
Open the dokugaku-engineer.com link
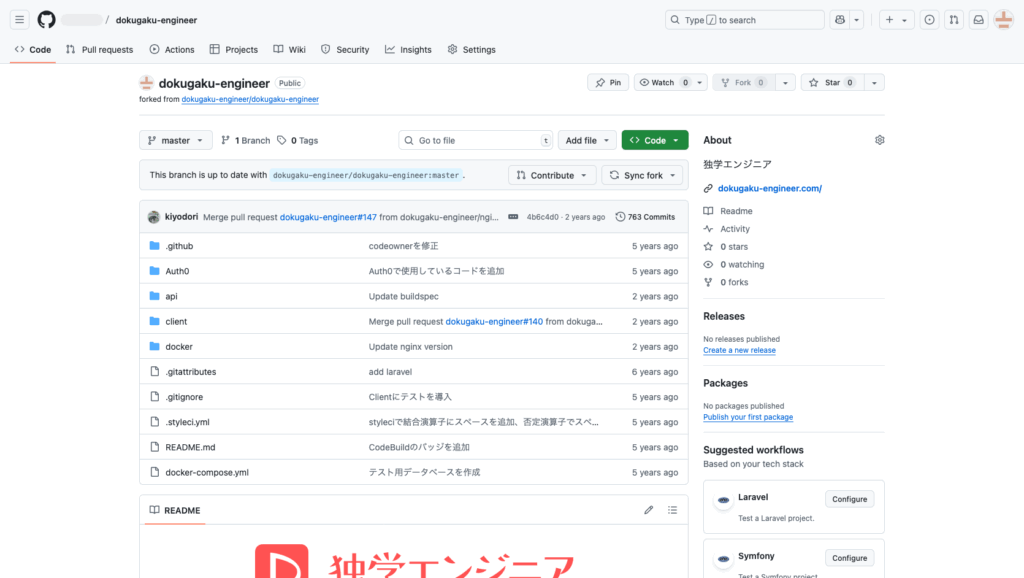pyautogui.click(x=769, y=188)
